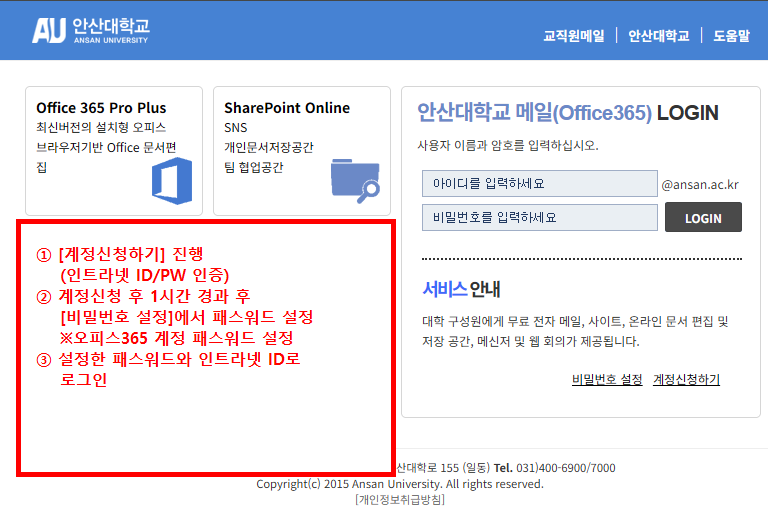Image resolution: width=768 pixels, height=528 pixels.
Task: Click the Tel. 031)400-6900/7000 text
Action: (x=554, y=468)
